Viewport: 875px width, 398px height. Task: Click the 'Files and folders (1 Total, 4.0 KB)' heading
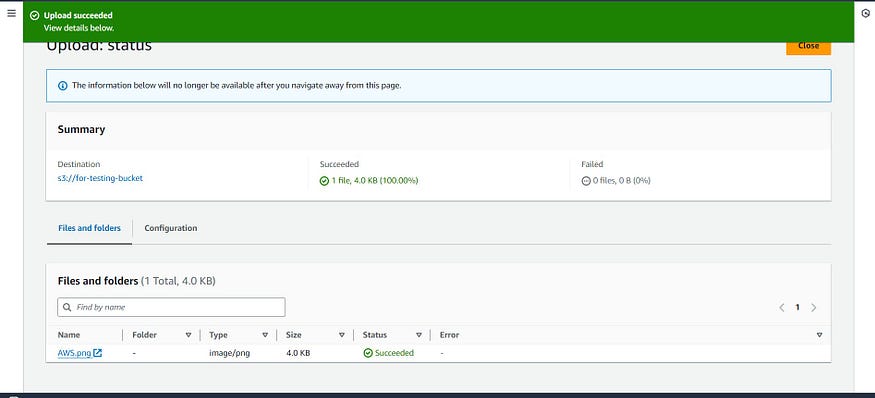pyautogui.click(x=137, y=281)
